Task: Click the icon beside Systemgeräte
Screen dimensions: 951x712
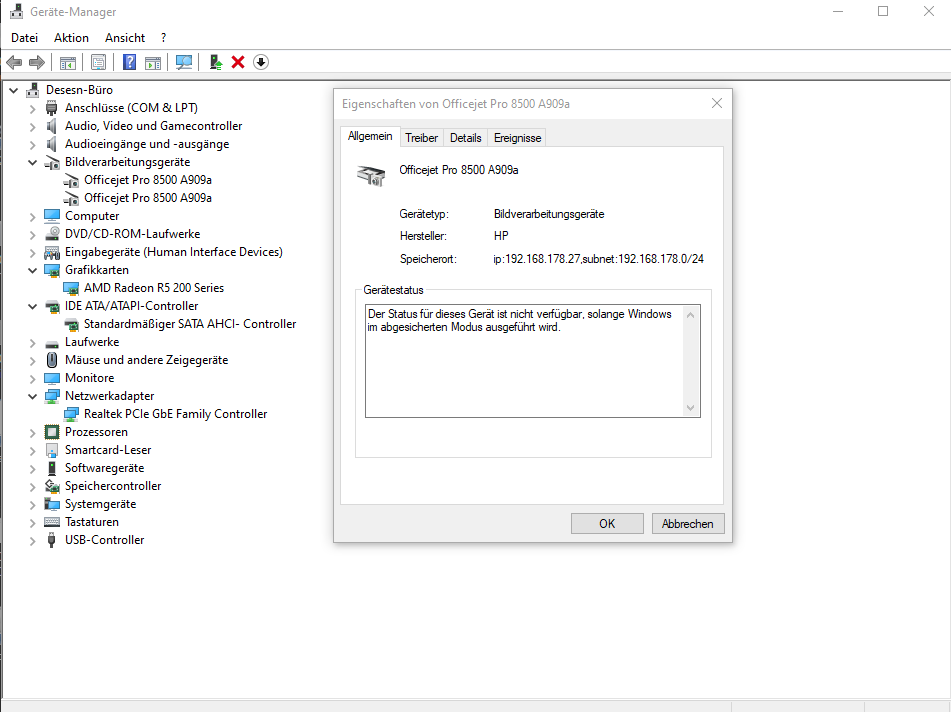Action: [52, 505]
